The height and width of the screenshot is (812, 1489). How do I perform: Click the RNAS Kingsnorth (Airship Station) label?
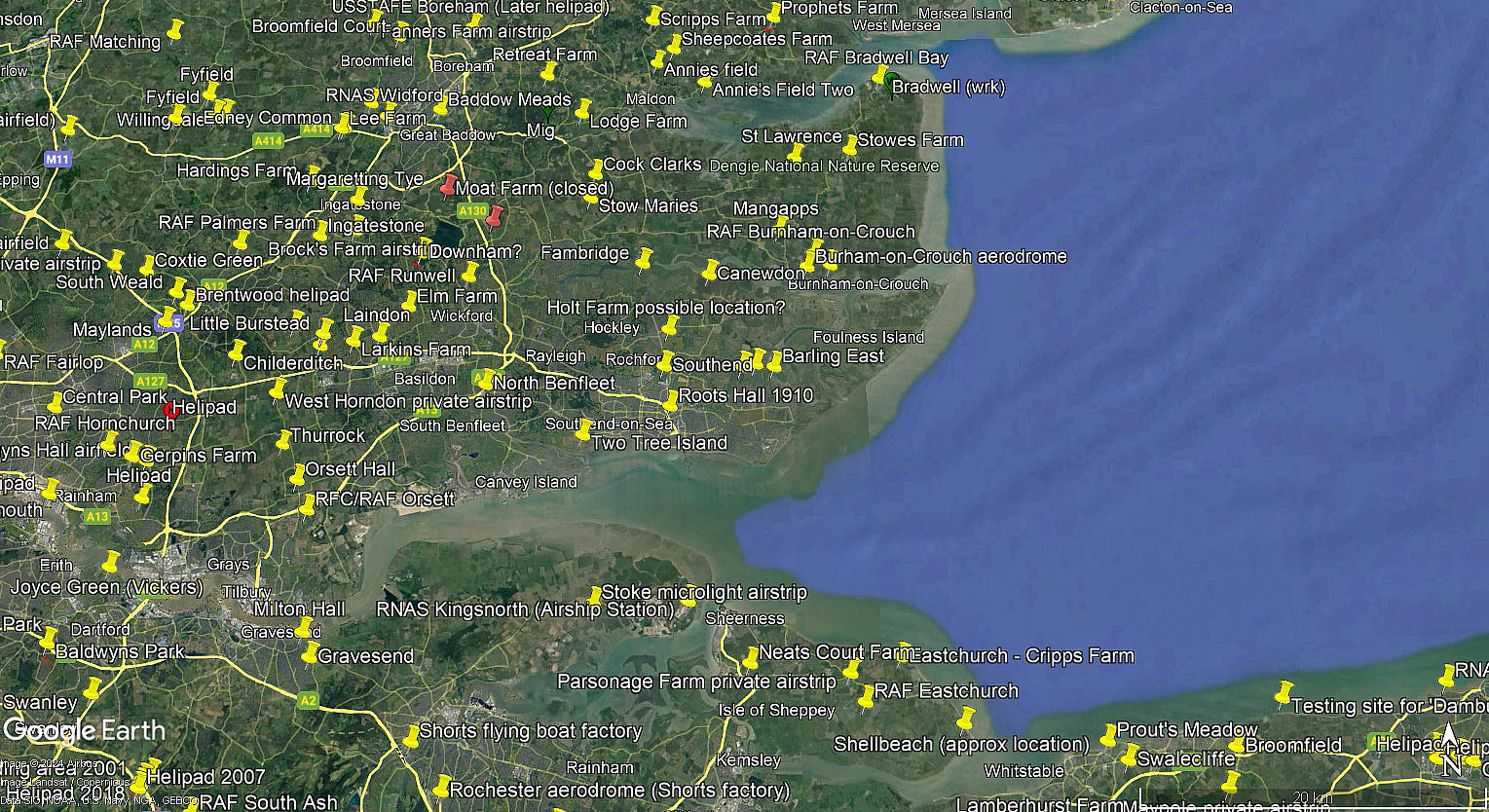pyautogui.click(x=525, y=609)
